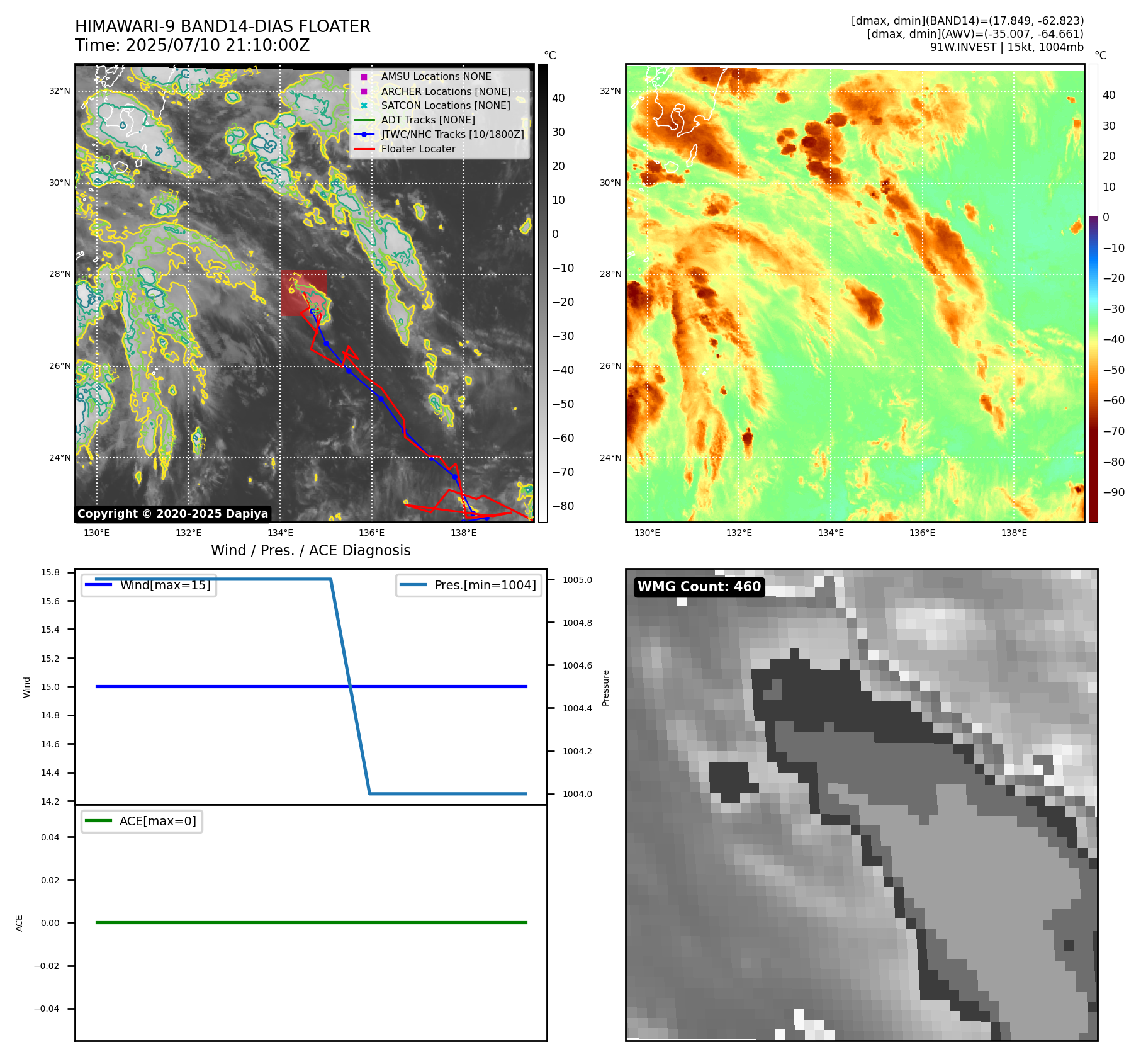This screenshot has width=1141, height=1064.
Task: Click the HIMAWARI-9 BAND14-DIAS FLOATER title
Action: coord(223,26)
